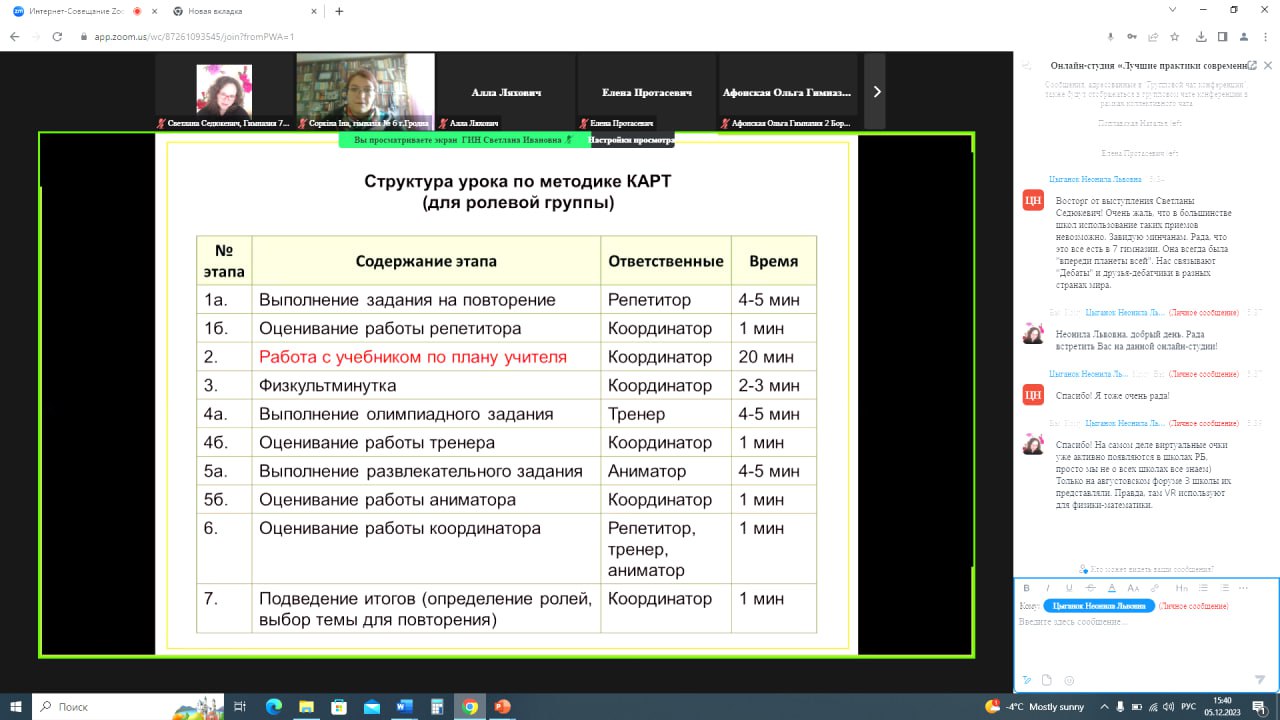Screen dimensions: 1280x720
Task: Change recipient Цыганюк Неонила Львовна
Action: click(1099, 606)
